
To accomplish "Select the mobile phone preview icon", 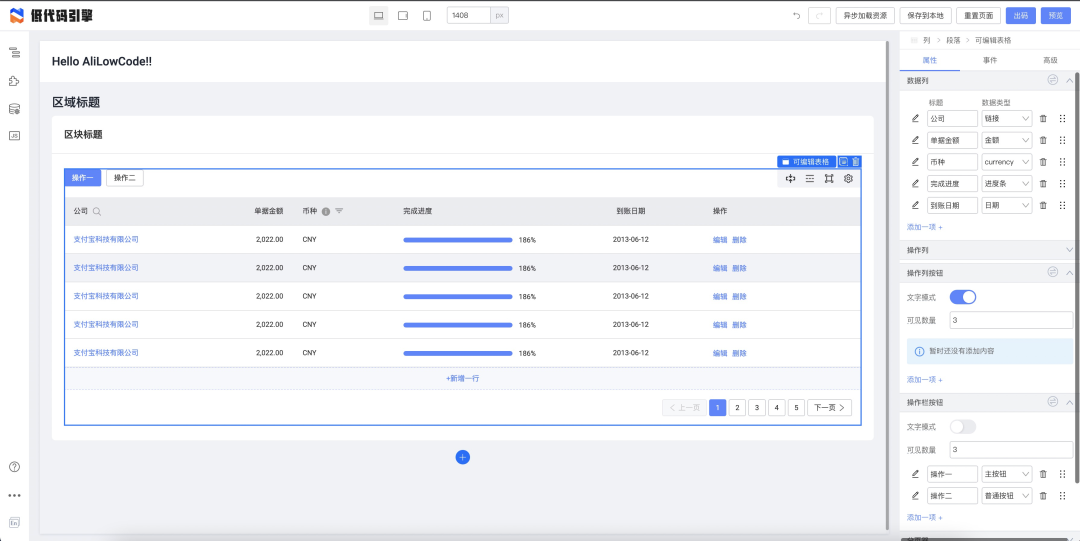I will pos(427,15).
